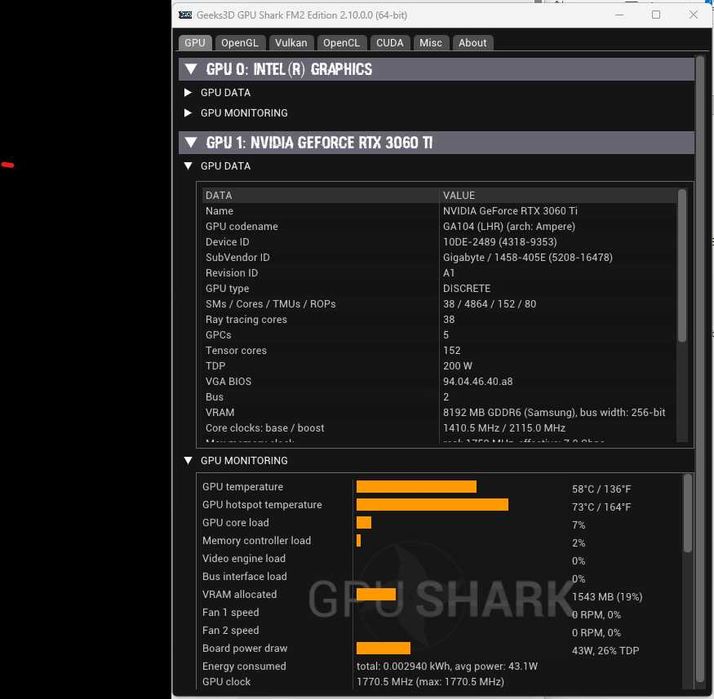Click the 'VRAM' row label
714x699 pixels.
pyautogui.click(x=219, y=413)
